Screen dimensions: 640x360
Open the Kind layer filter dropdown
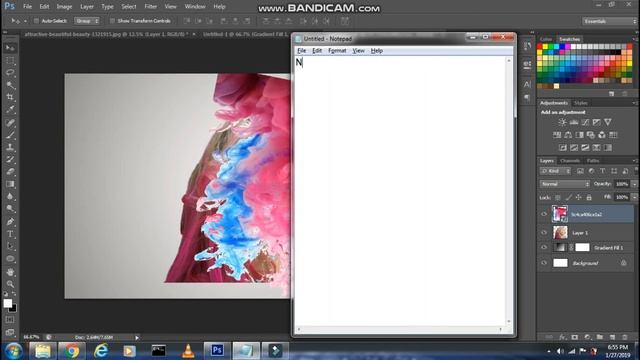coord(555,171)
